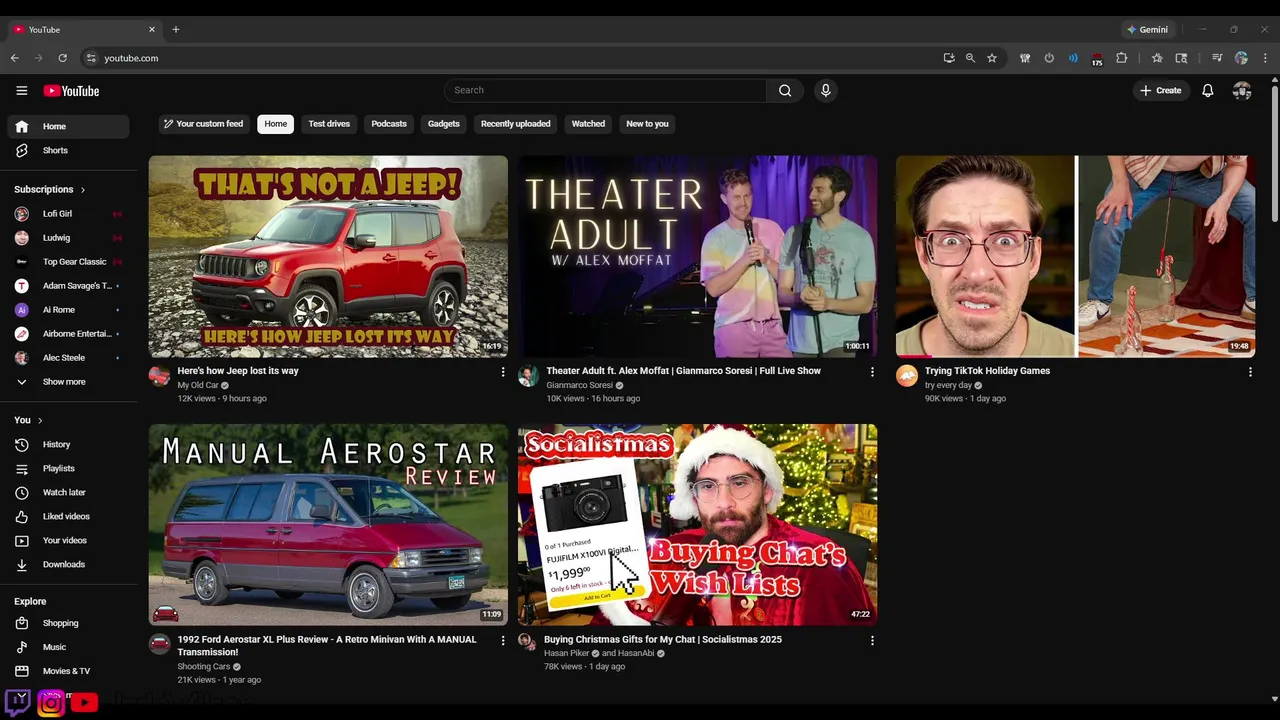This screenshot has height=720, width=1280.
Task: Open Watch later list
Action: (x=68, y=492)
